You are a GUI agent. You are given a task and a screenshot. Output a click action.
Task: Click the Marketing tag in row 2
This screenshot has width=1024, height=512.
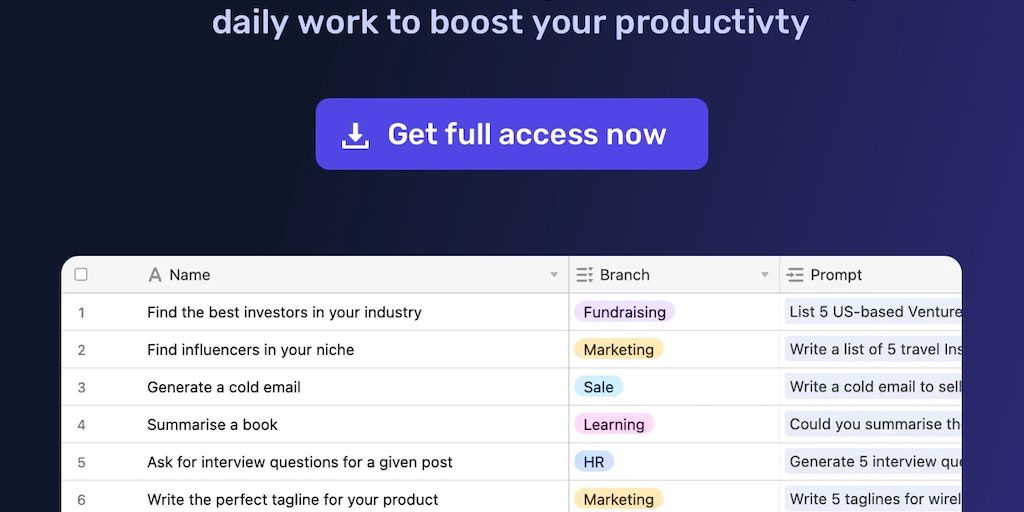(618, 350)
